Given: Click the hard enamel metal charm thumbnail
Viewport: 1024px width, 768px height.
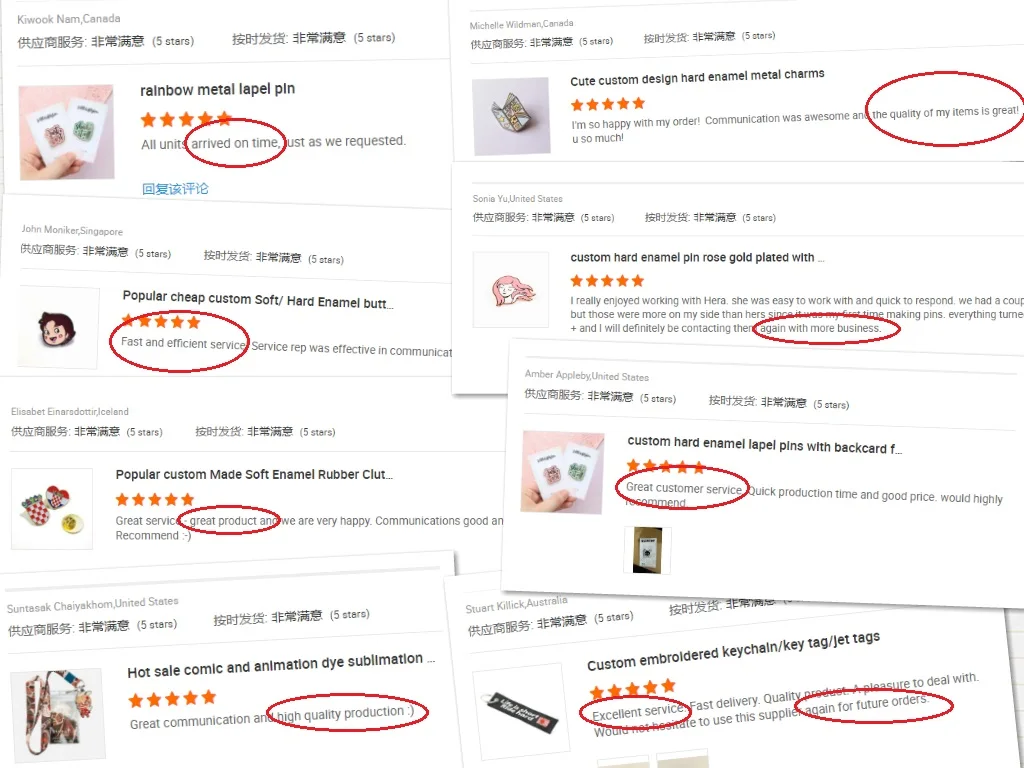Looking at the screenshot, I should click(511, 116).
